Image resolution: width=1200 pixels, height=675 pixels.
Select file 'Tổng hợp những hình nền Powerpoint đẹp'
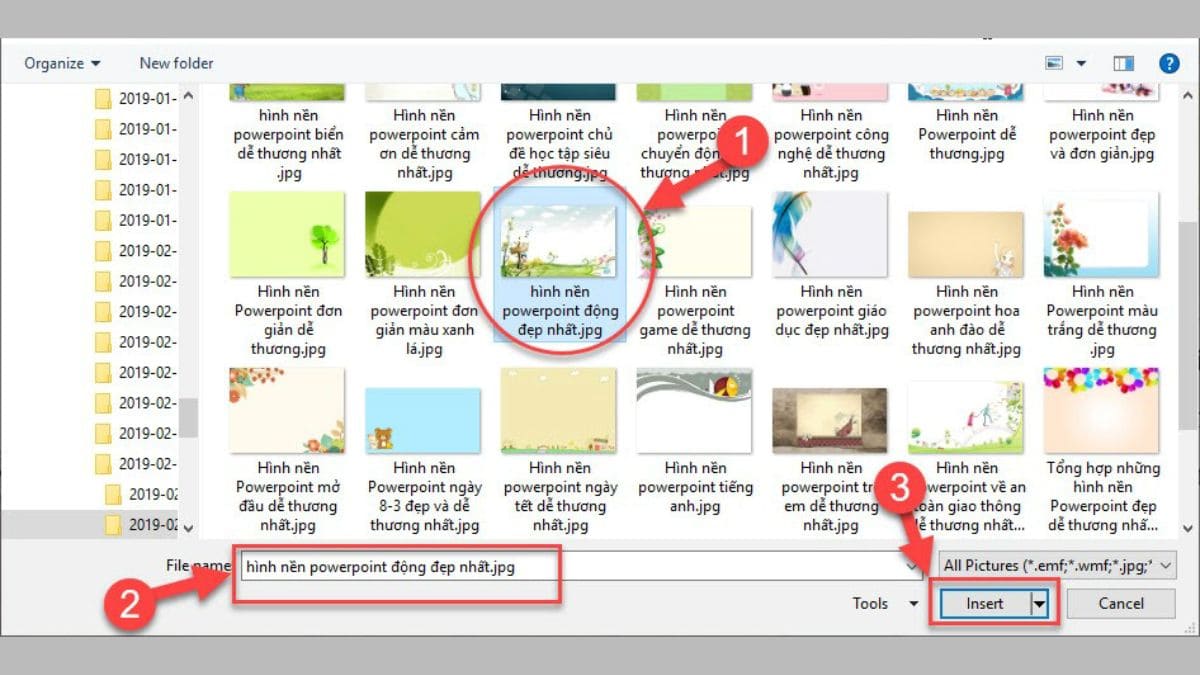click(x=1102, y=451)
